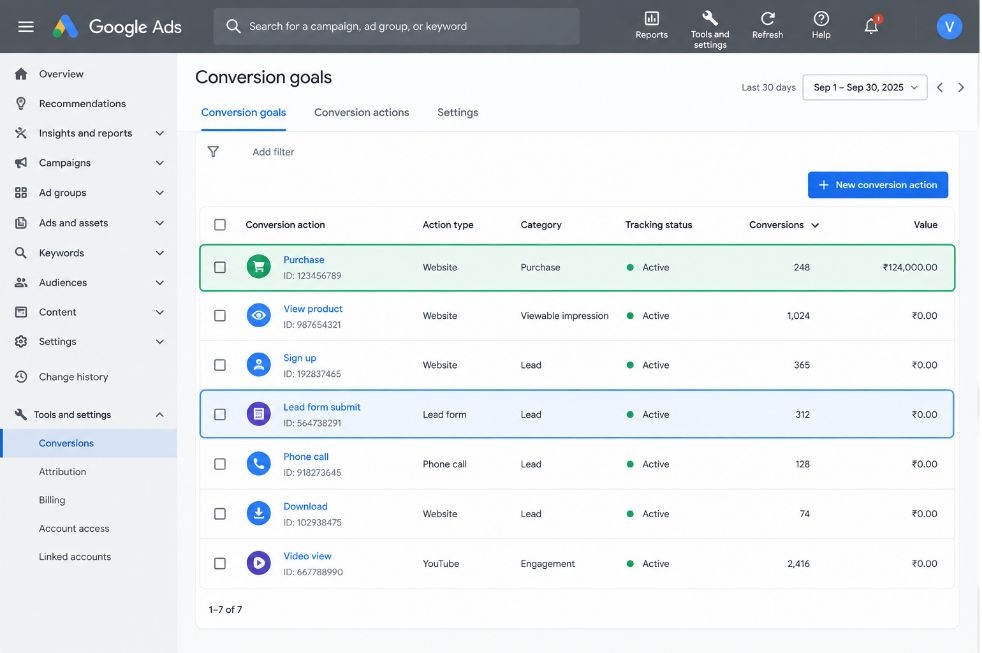Open the Reports icon in top bar

(651, 26)
